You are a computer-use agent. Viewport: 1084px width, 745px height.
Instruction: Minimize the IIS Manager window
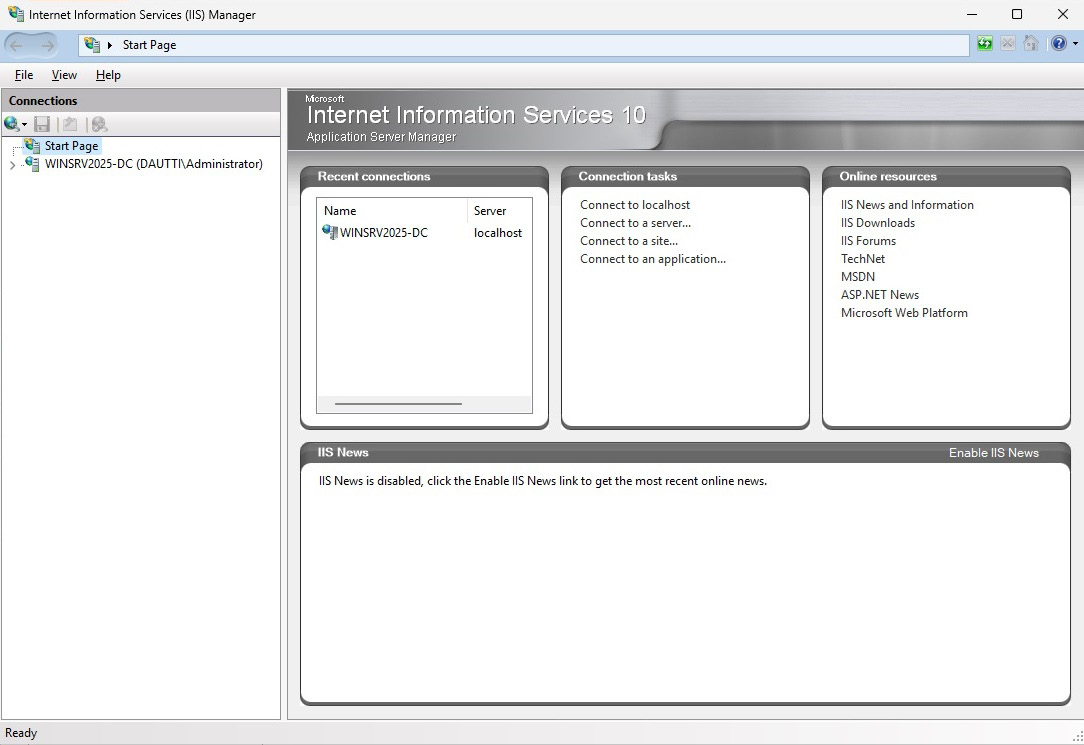tap(971, 15)
